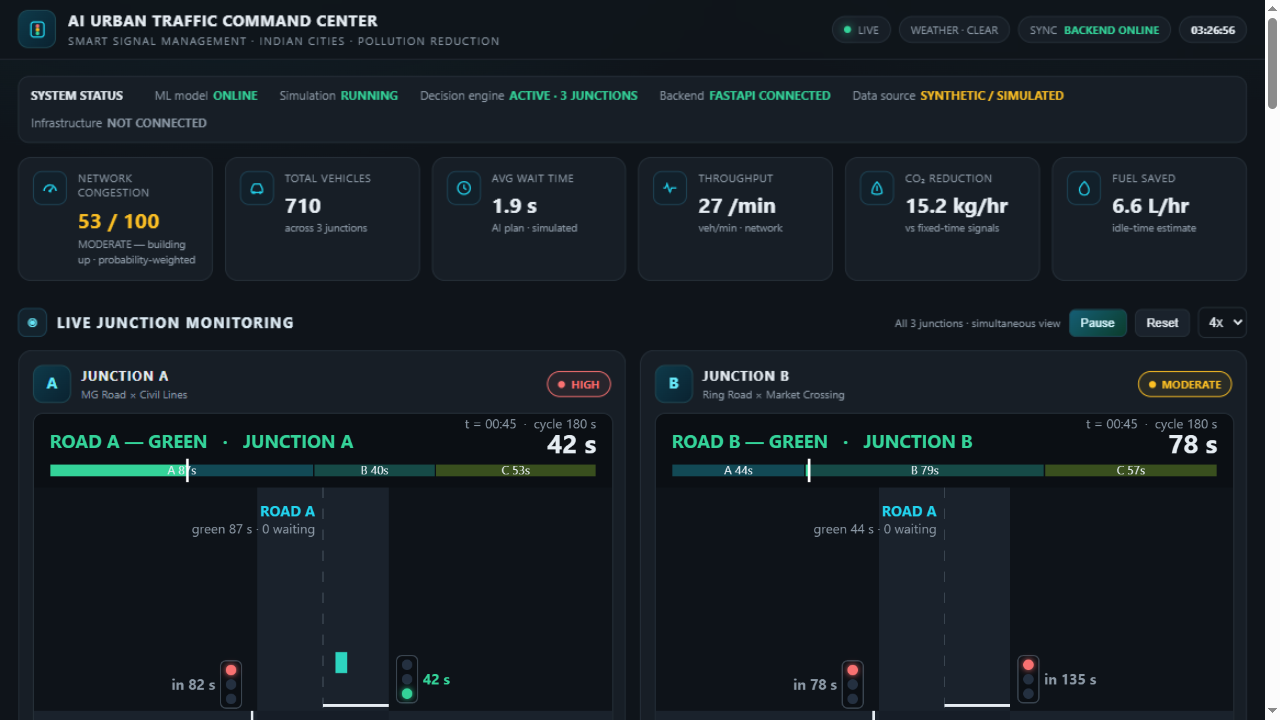Click green 44 s · 0 waiting label
This screenshot has height=720, width=1280.
(x=875, y=529)
